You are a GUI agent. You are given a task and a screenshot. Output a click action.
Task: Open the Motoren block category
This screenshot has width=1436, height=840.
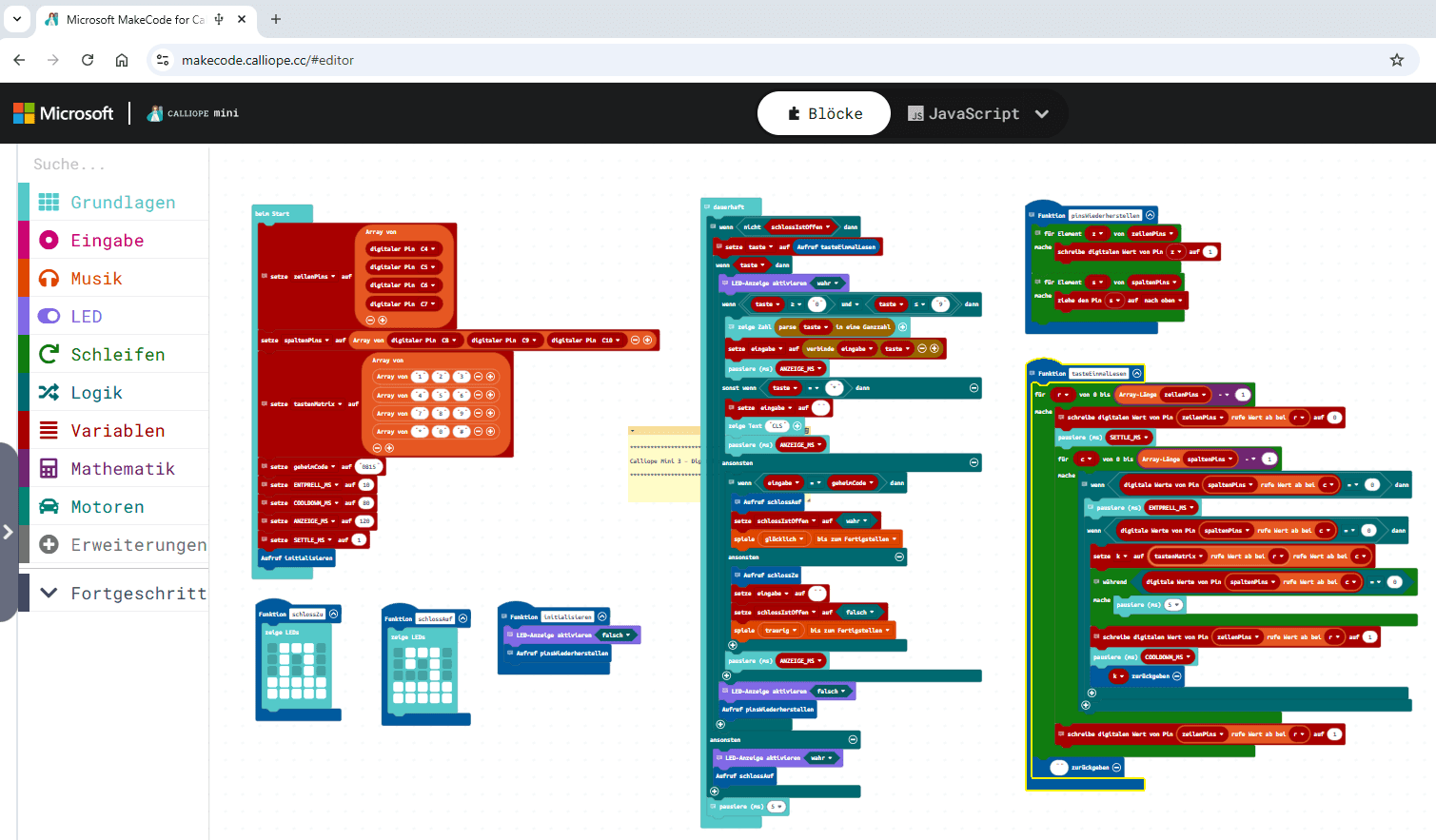[107, 507]
